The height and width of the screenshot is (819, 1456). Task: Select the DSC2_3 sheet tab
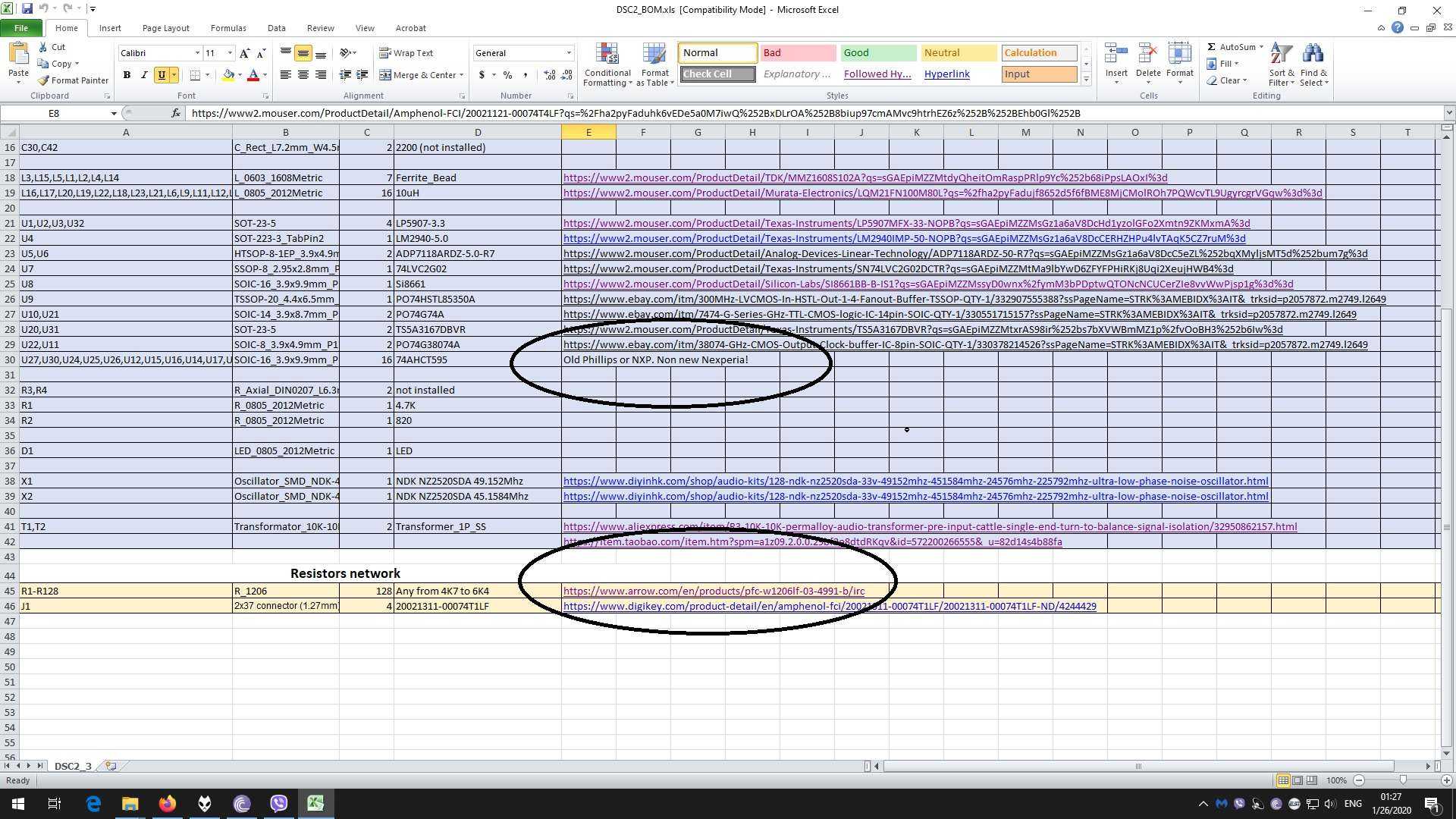(x=73, y=766)
